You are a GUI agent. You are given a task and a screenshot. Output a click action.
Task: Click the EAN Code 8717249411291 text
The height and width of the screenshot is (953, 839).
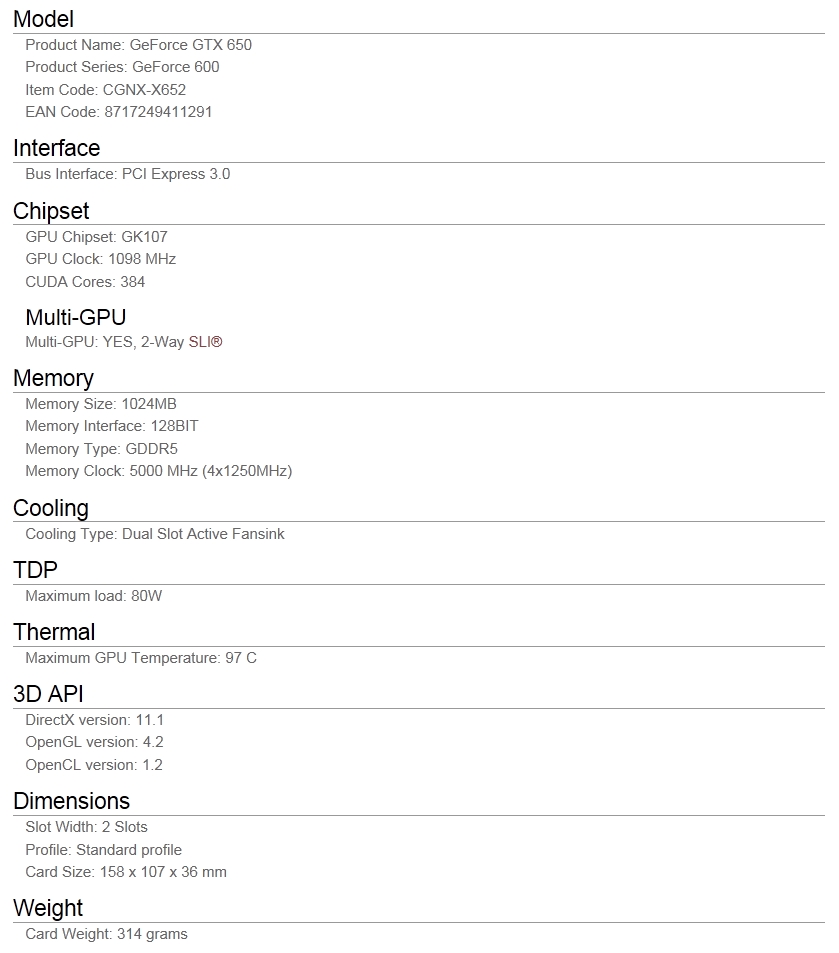coord(119,112)
